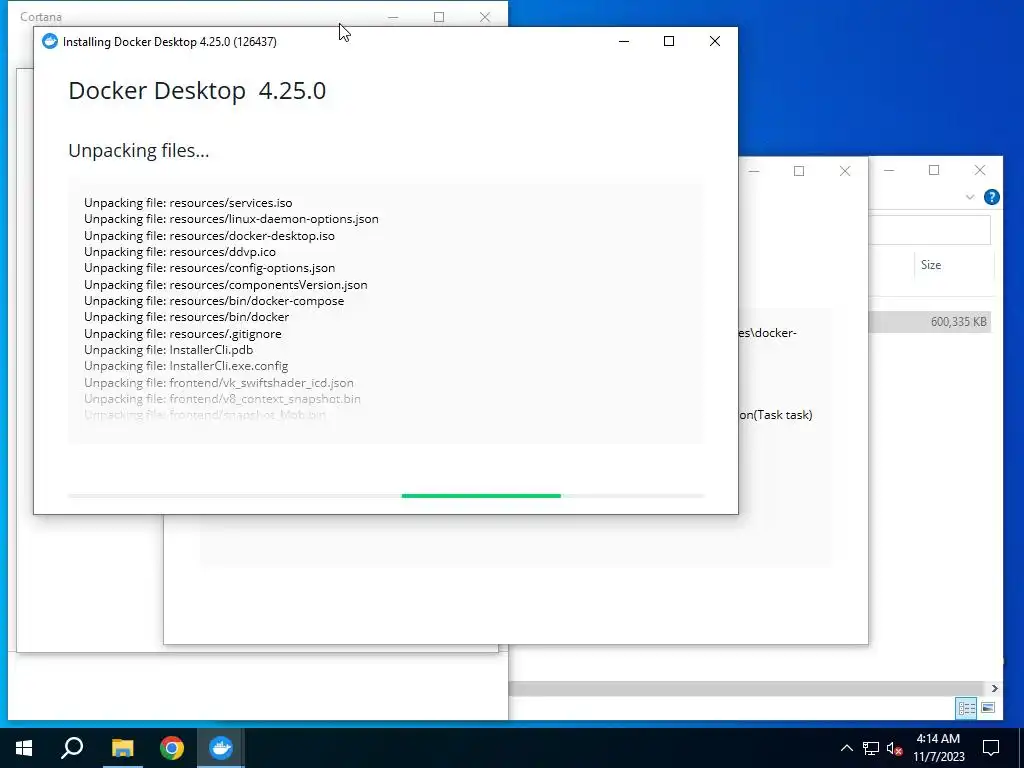Image resolution: width=1024 pixels, height=768 pixels.
Task: Open taskbar search magnifier
Action: point(72,748)
